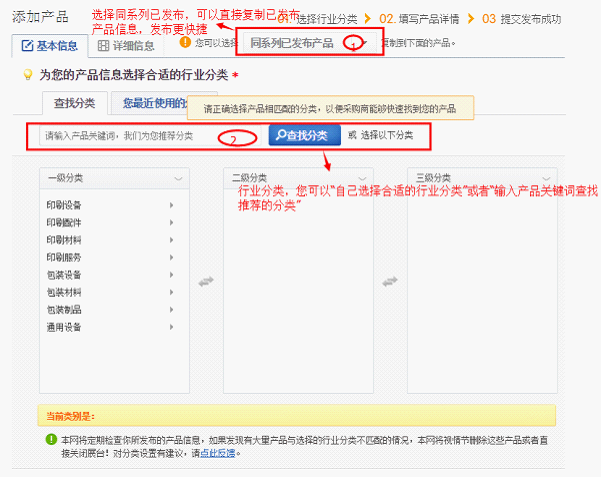Toggle the 三级分类 panel chevron
This screenshot has height=477, width=601.
coord(546,178)
